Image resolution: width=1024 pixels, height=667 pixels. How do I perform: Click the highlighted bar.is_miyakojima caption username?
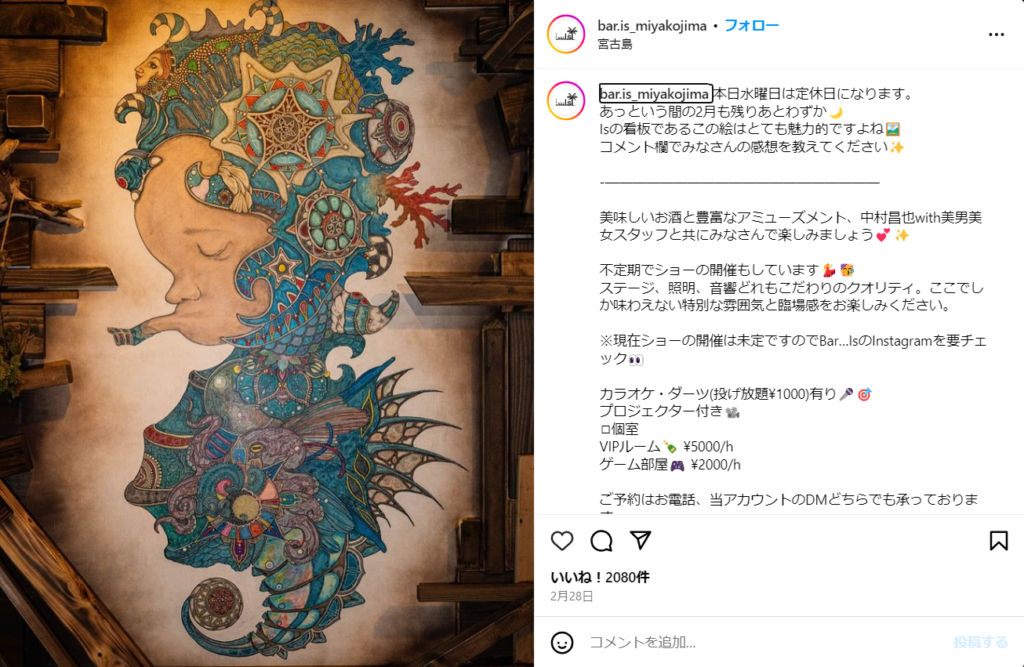point(654,93)
